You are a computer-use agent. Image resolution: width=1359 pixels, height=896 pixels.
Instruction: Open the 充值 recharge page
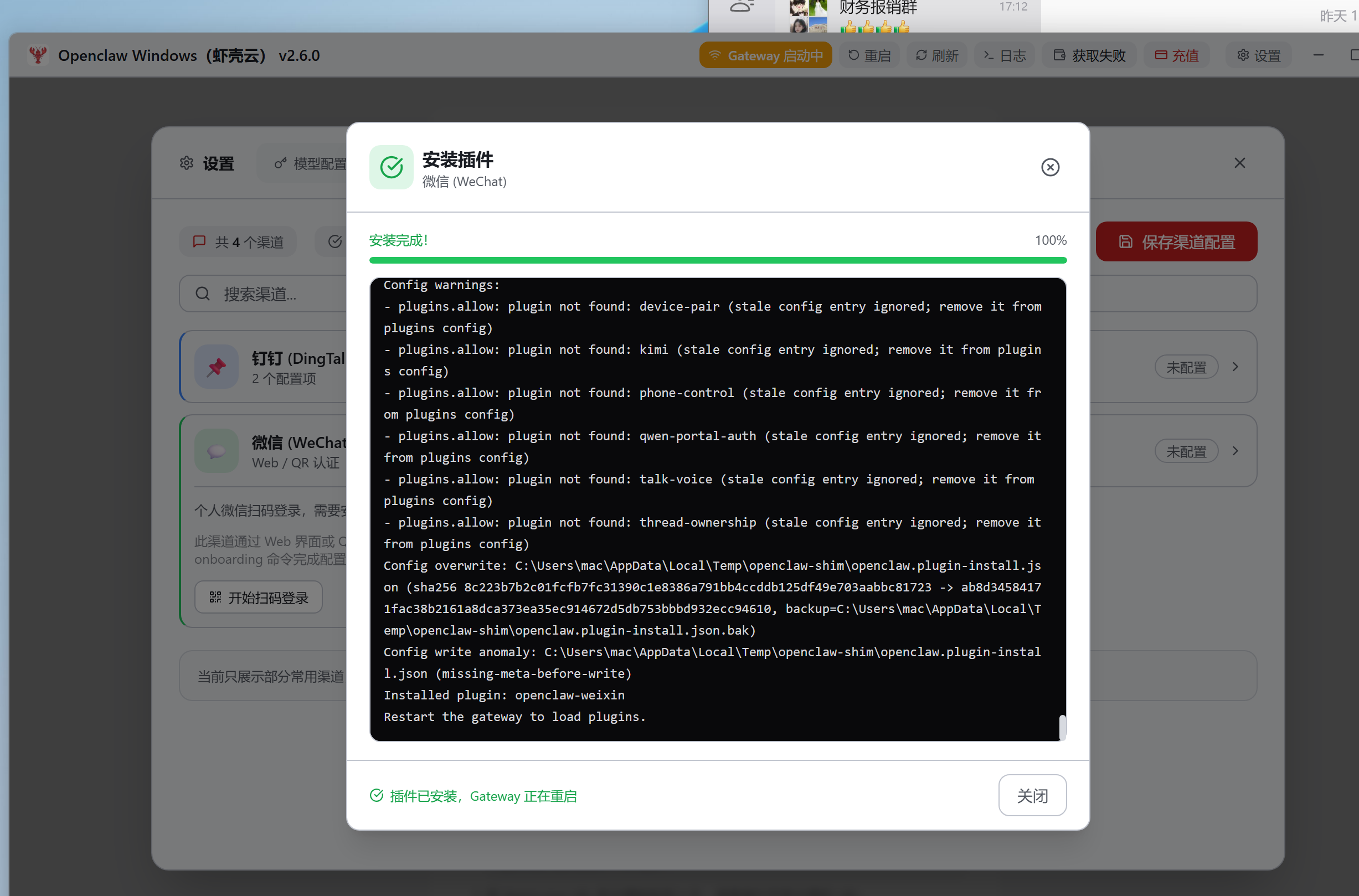click(x=1176, y=55)
